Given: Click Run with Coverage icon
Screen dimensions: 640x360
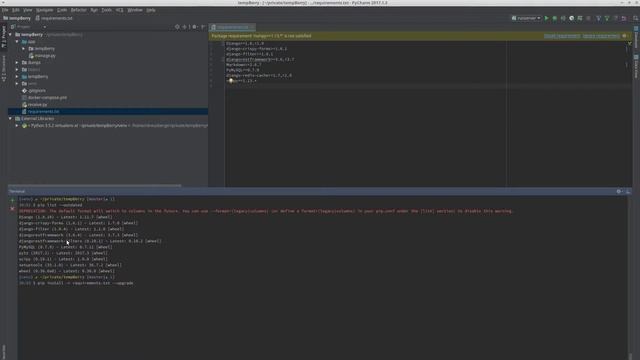Looking at the screenshot, I should click(x=563, y=18).
